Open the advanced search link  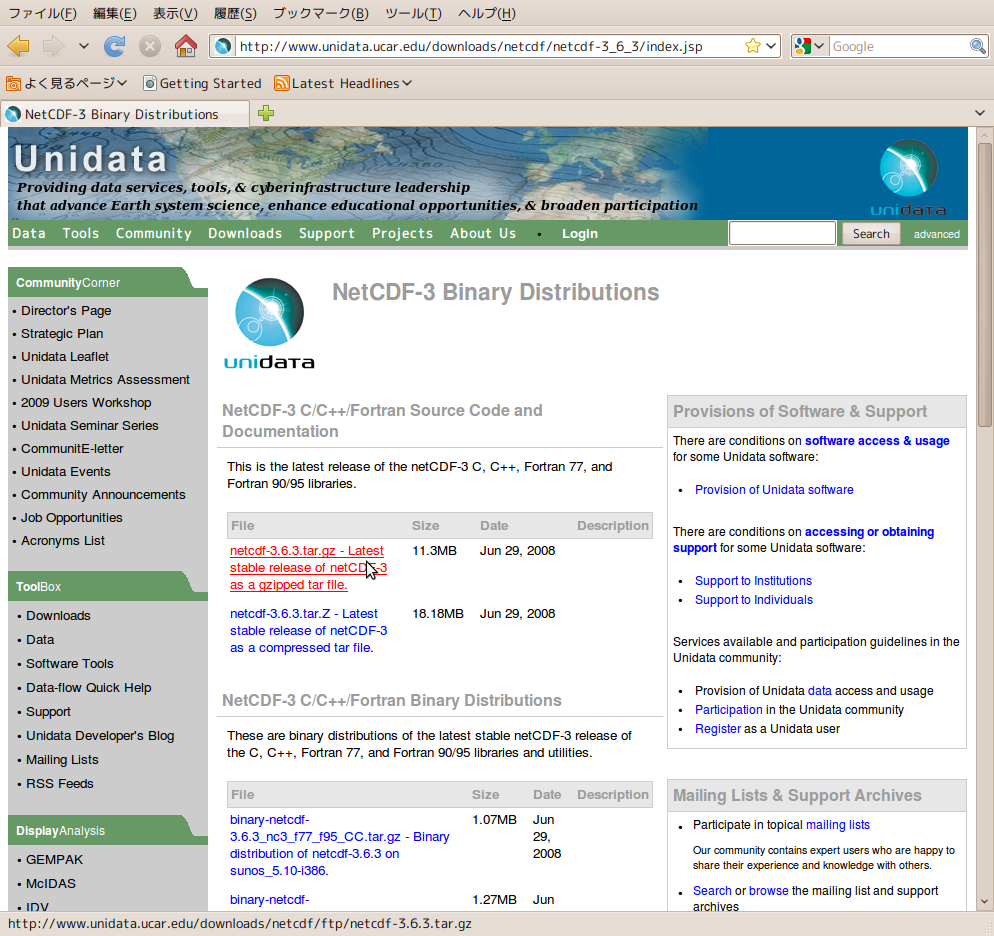pyautogui.click(x=936, y=234)
